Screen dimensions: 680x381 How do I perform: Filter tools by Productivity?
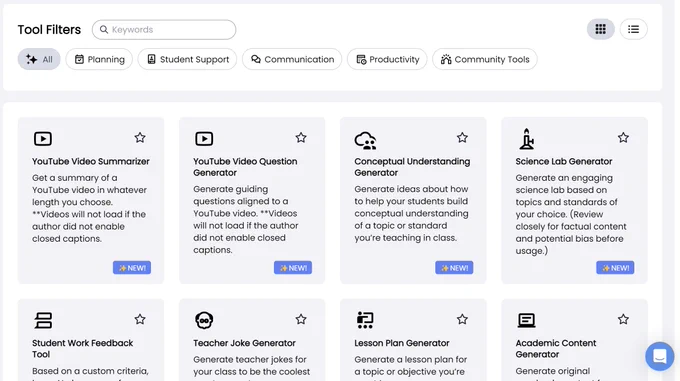coord(387,59)
